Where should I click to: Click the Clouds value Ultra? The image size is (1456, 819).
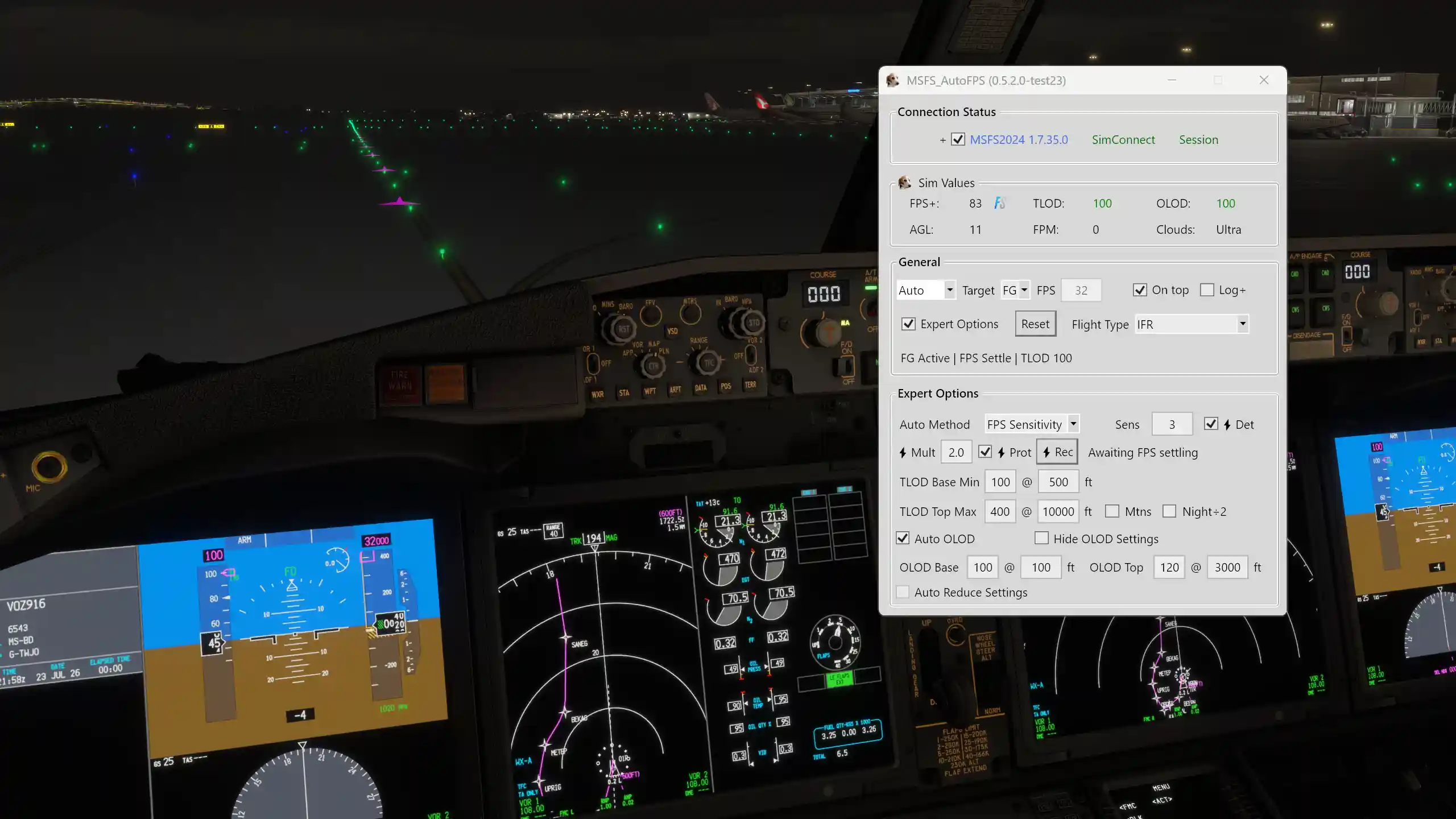(1228, 230)
